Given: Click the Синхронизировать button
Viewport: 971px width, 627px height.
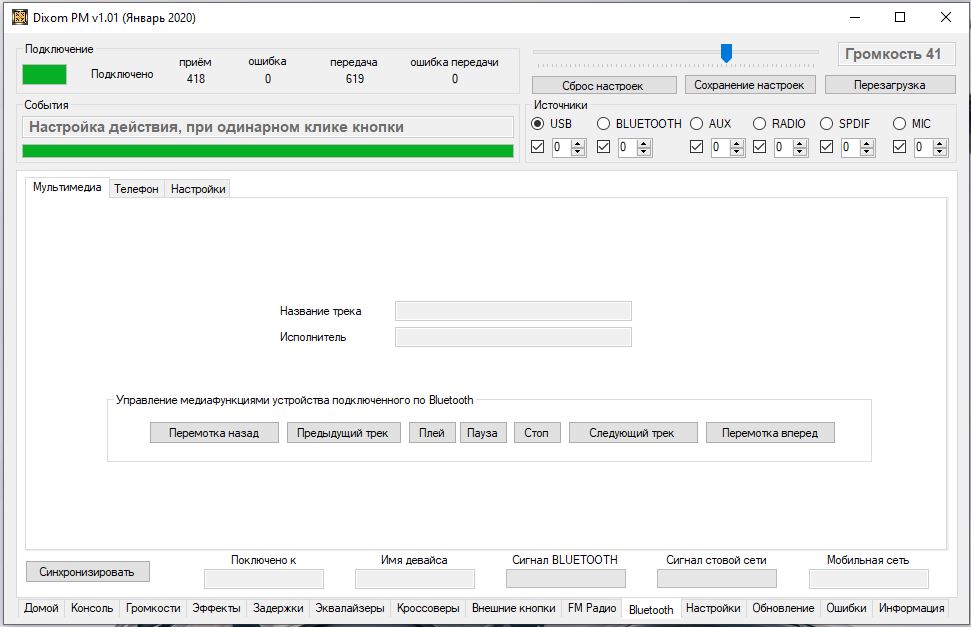Looking at the screenshot, I should (87, 572).
